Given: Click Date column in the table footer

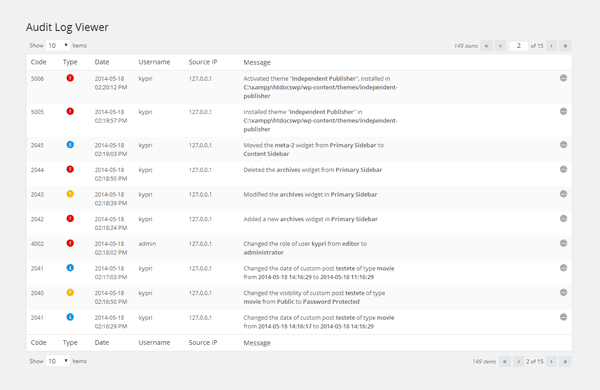Looking at the screenshot, I should point(102,343).
